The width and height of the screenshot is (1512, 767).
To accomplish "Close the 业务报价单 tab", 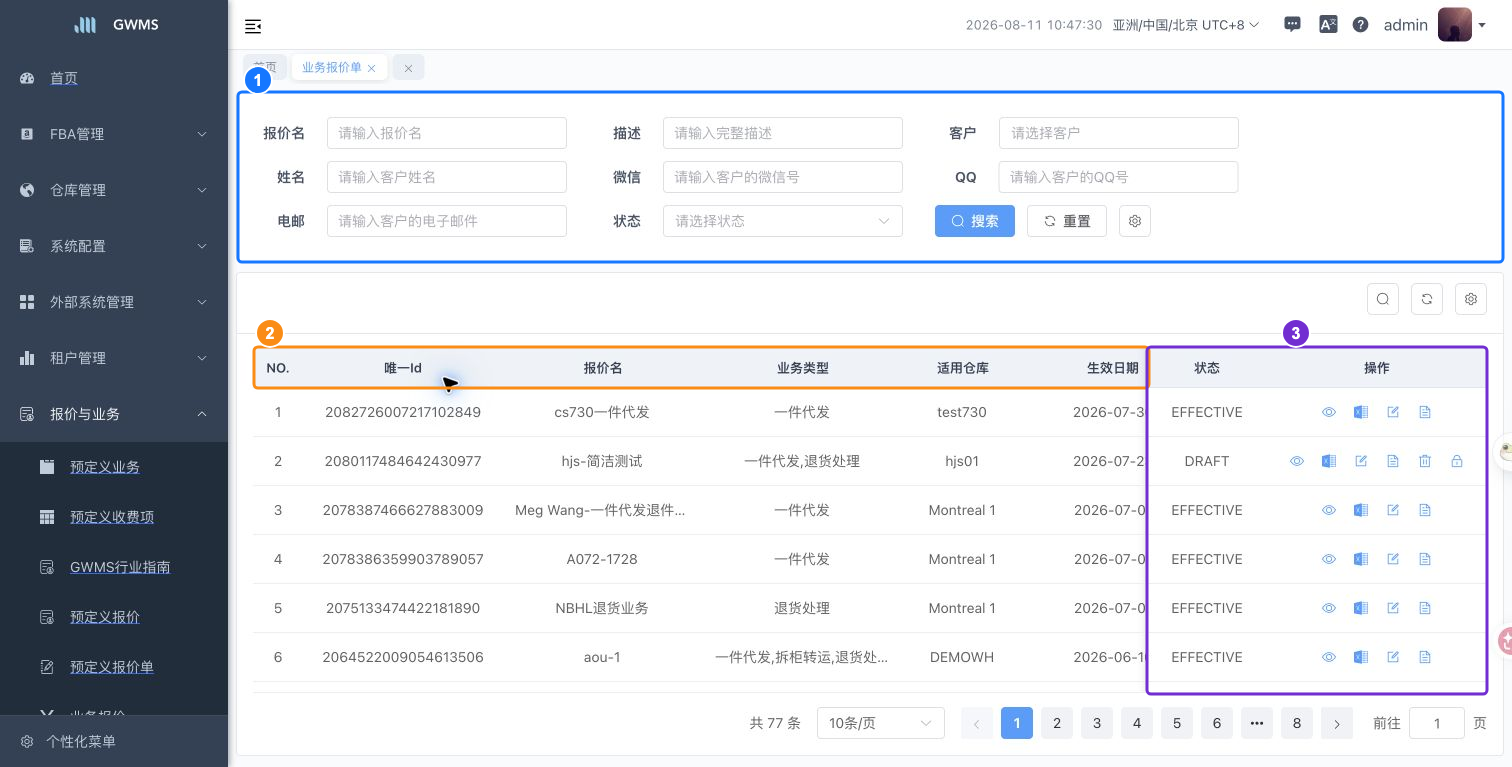I will (372, 68).
